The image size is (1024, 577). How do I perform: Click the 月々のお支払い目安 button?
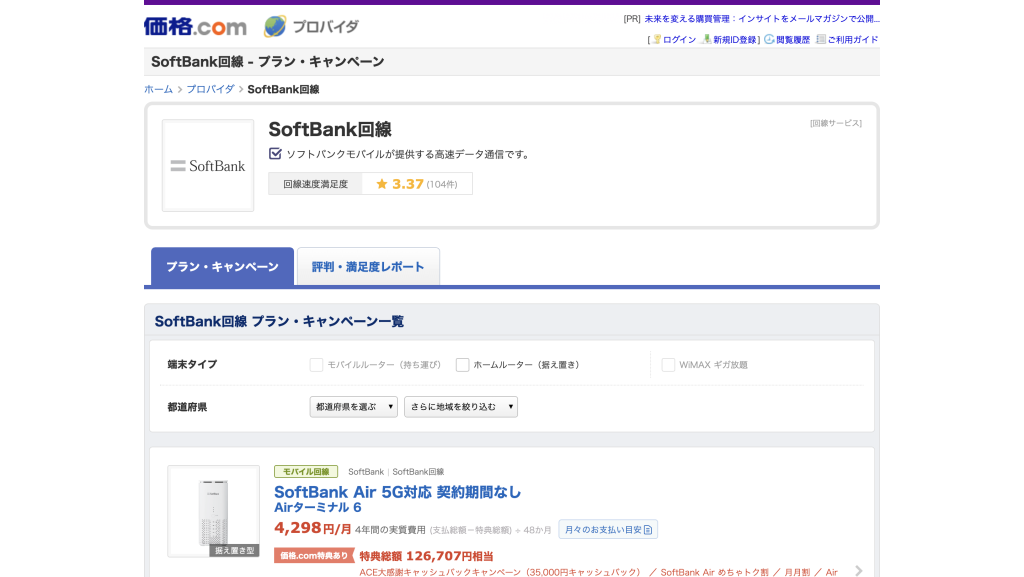(x=608, y=529)
